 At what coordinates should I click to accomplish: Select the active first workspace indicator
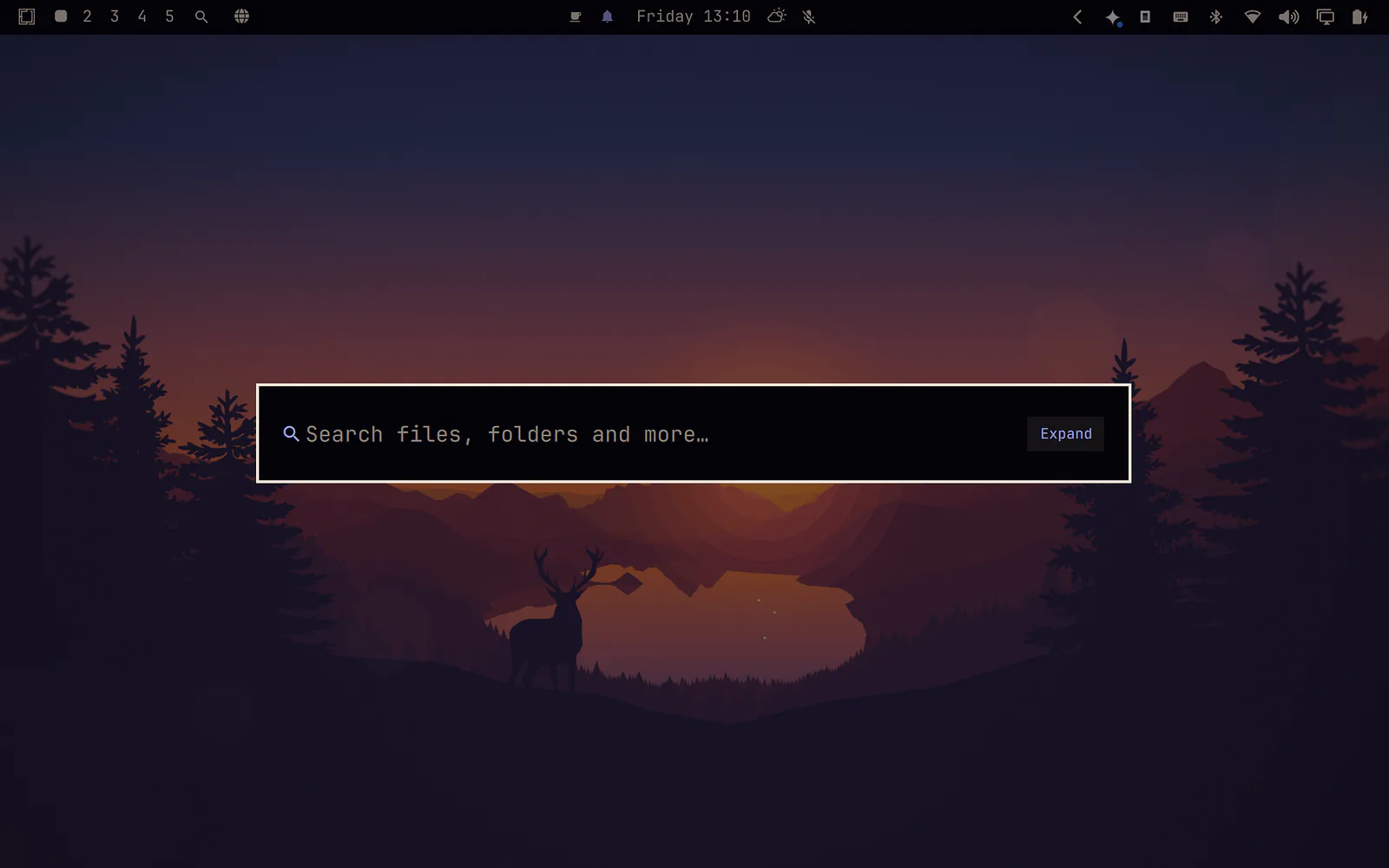click(x=61, y=16)
